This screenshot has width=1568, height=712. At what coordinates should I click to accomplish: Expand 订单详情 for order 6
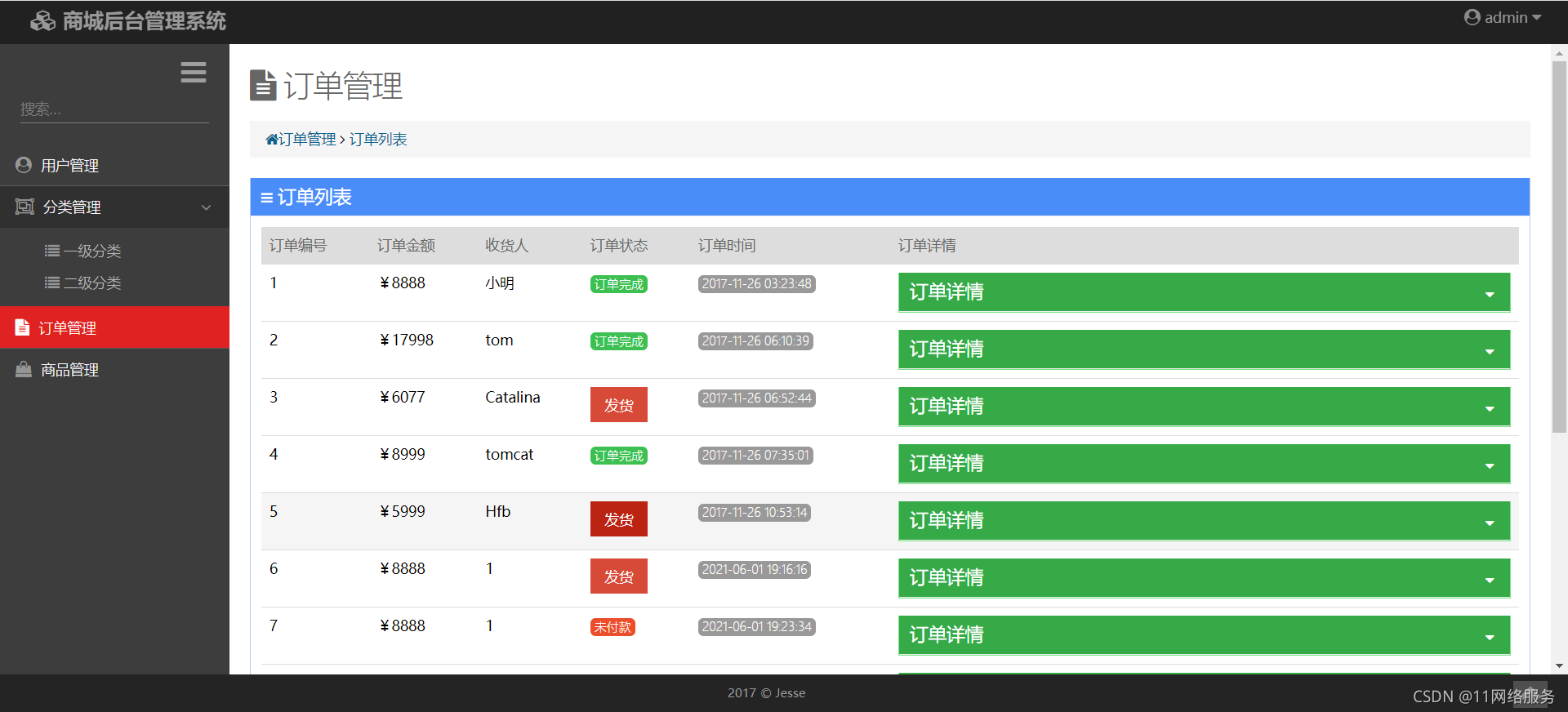click(1204, 578)
